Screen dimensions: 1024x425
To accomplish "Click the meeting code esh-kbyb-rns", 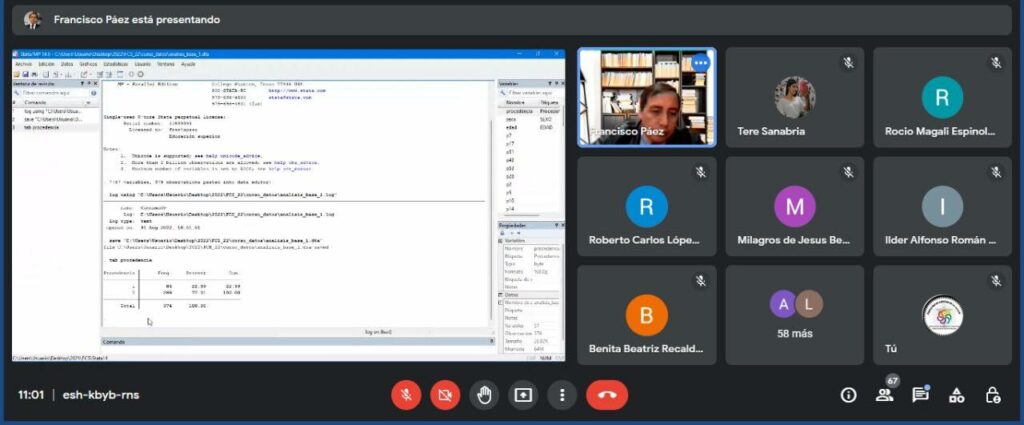I will click(101, 395).
